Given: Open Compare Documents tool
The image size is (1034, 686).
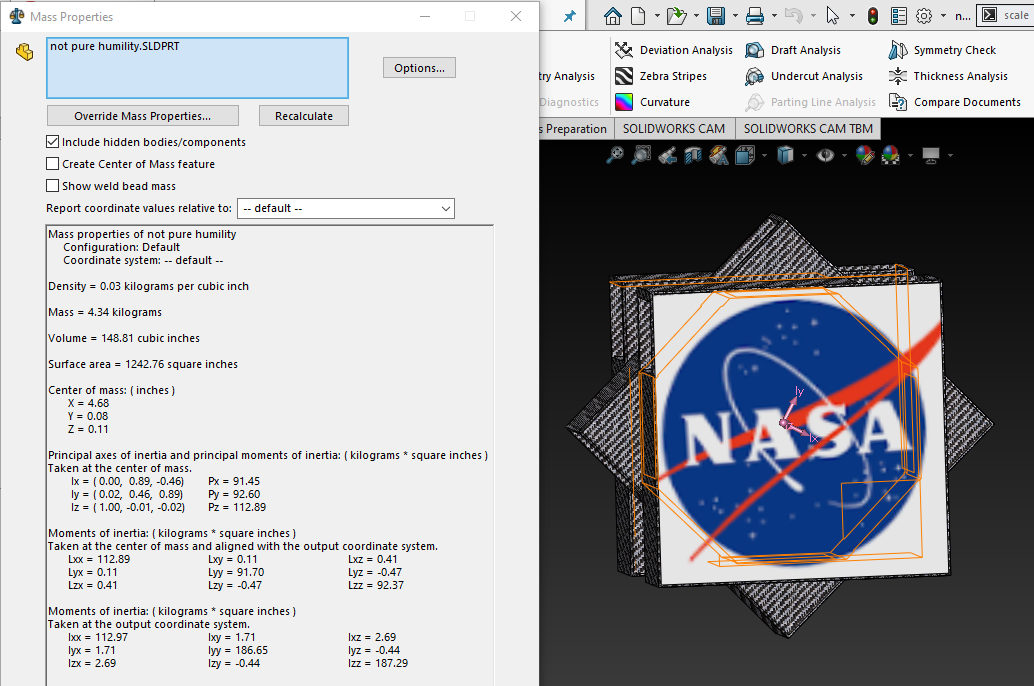Looking at the screenshot, I should 954,102.
